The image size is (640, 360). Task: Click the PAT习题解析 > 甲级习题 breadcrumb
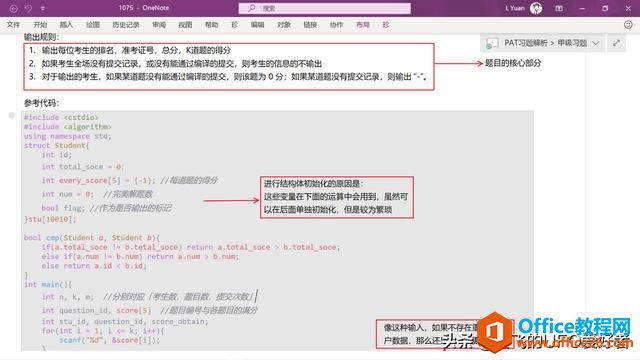545,43
